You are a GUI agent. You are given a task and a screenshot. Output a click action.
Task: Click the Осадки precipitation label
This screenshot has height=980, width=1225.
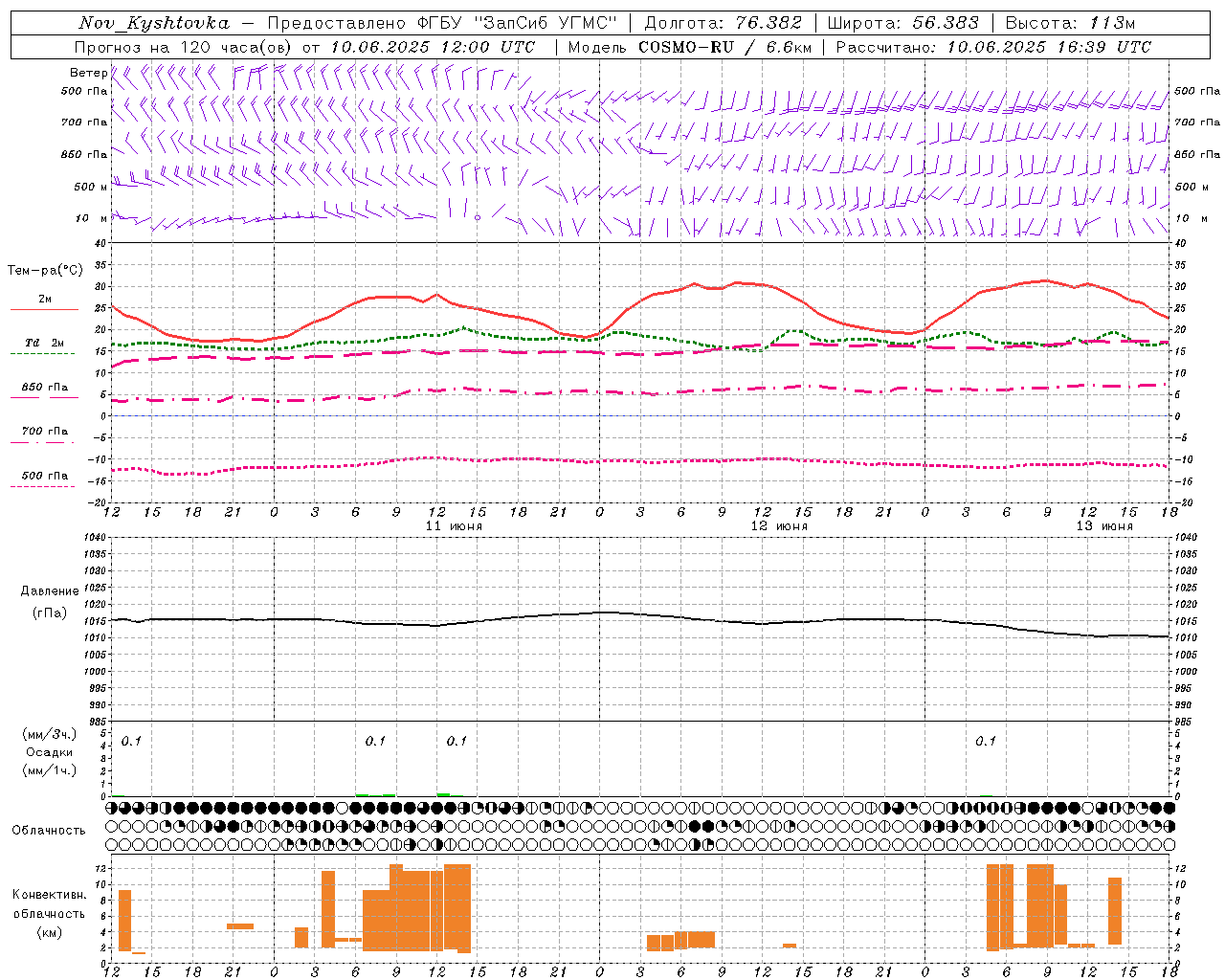(x=50, y=752)
